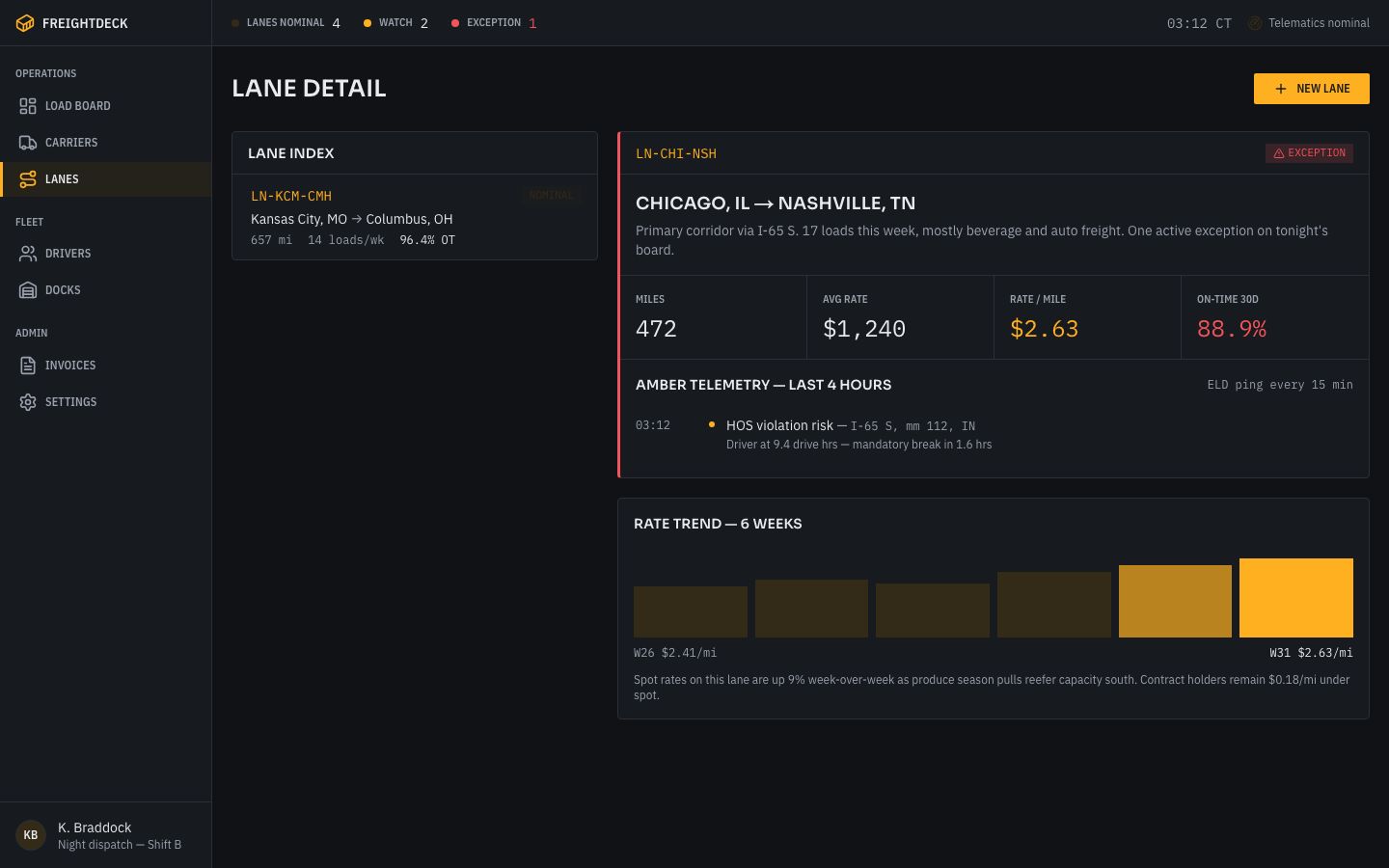
Task: Click the plus icon in New Lane
Action: pyautogui.click(x=1281, y=89)
